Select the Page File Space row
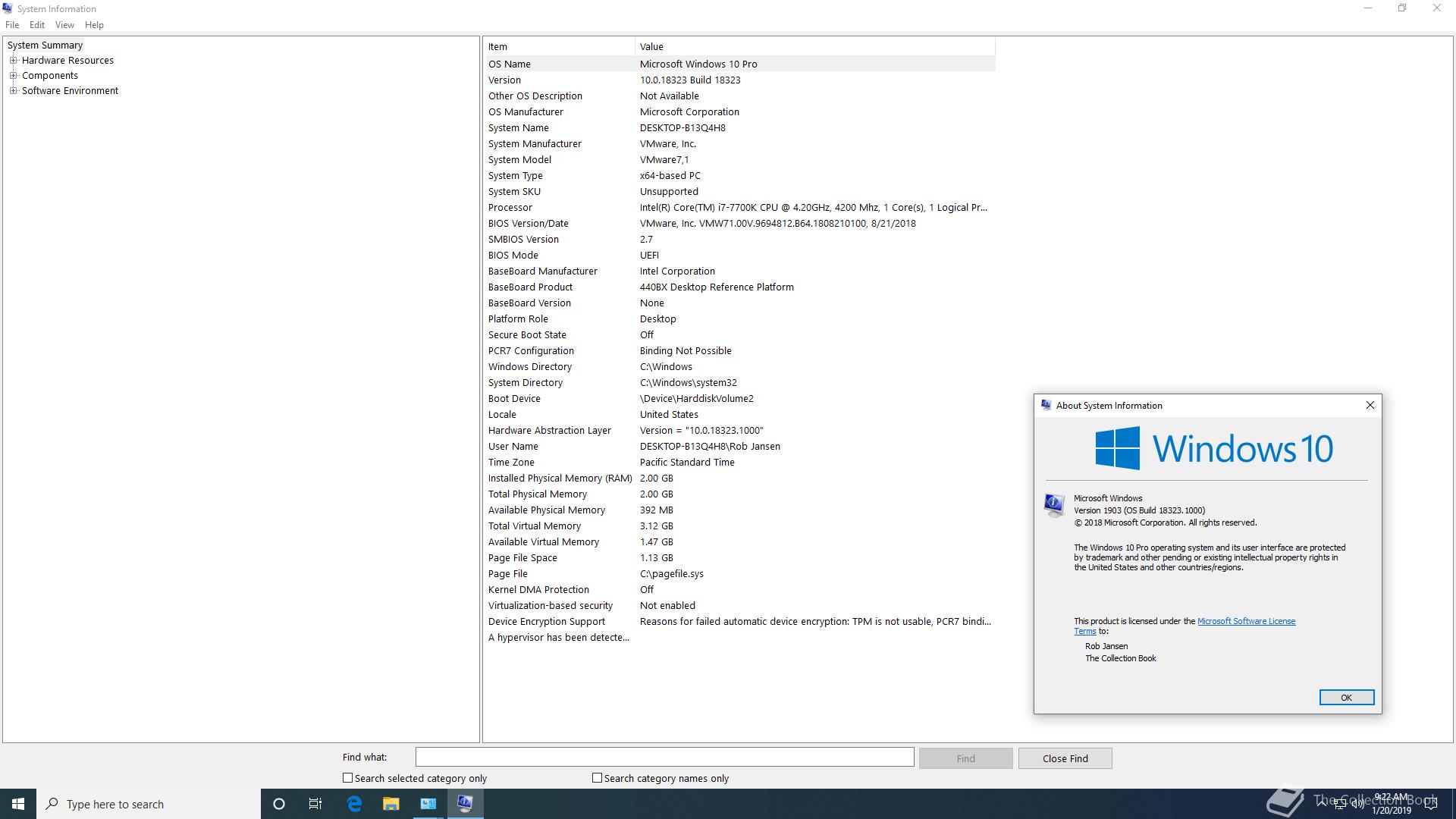Image resolution: width=1456 pixels, height=819 pixels. tap(740, 557)
